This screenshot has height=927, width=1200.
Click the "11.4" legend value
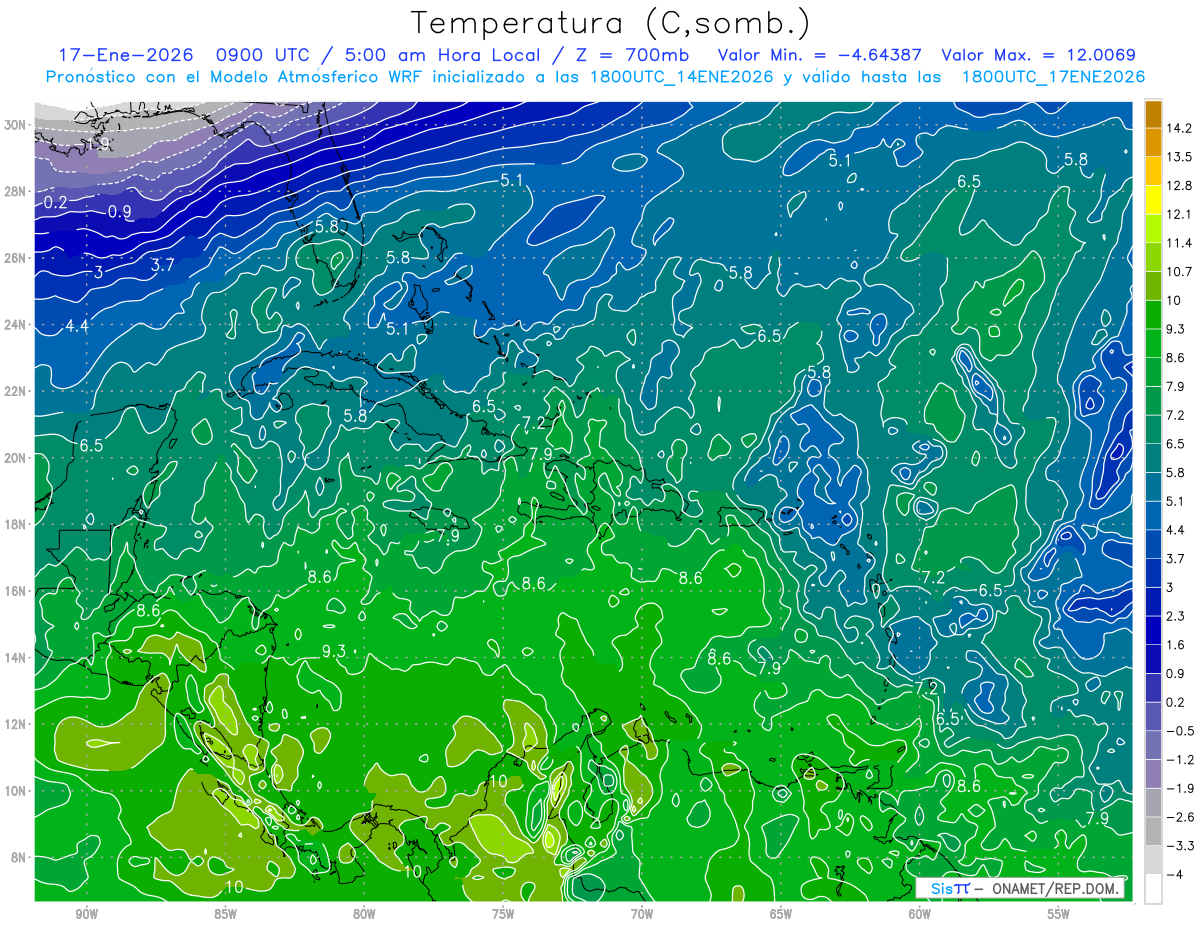pos(1177,243)
